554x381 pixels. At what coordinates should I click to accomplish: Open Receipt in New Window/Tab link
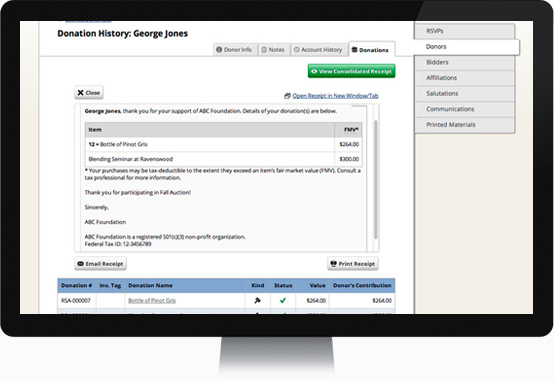pos(335,96)
